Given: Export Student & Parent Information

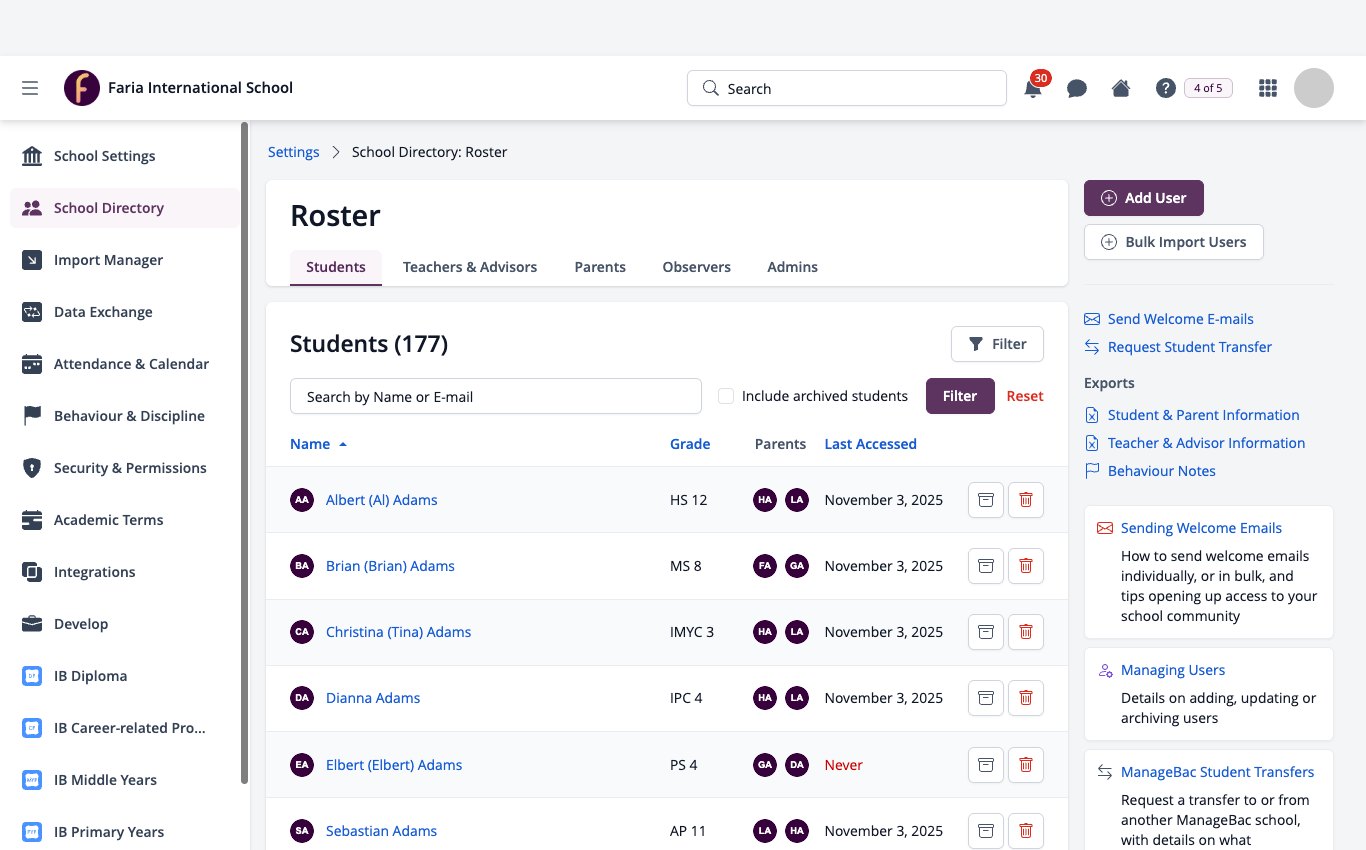Looking at the screenshot, I should click(1203, 415).
